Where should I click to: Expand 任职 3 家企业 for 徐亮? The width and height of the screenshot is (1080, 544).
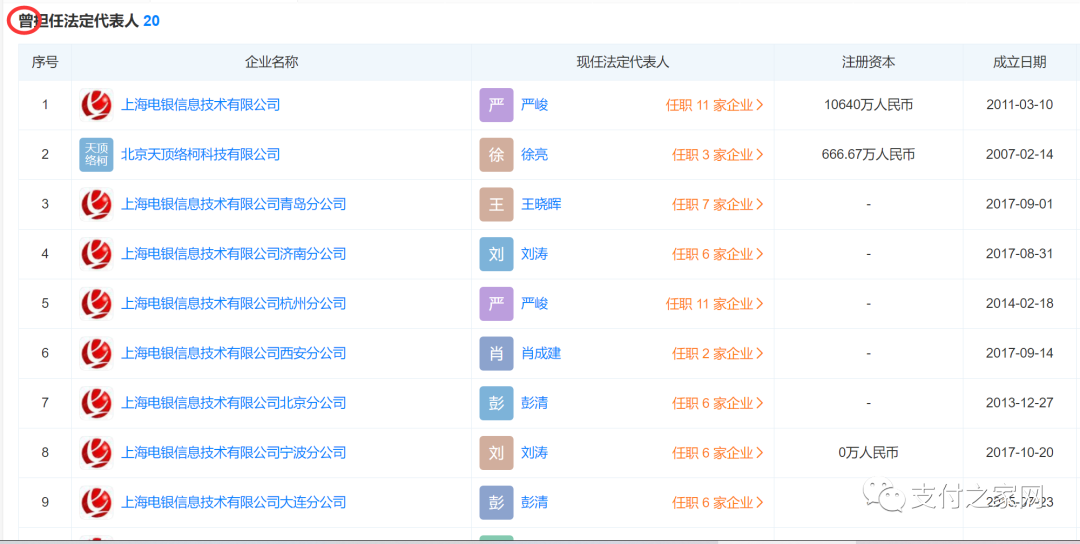click(x=718, y=155)
